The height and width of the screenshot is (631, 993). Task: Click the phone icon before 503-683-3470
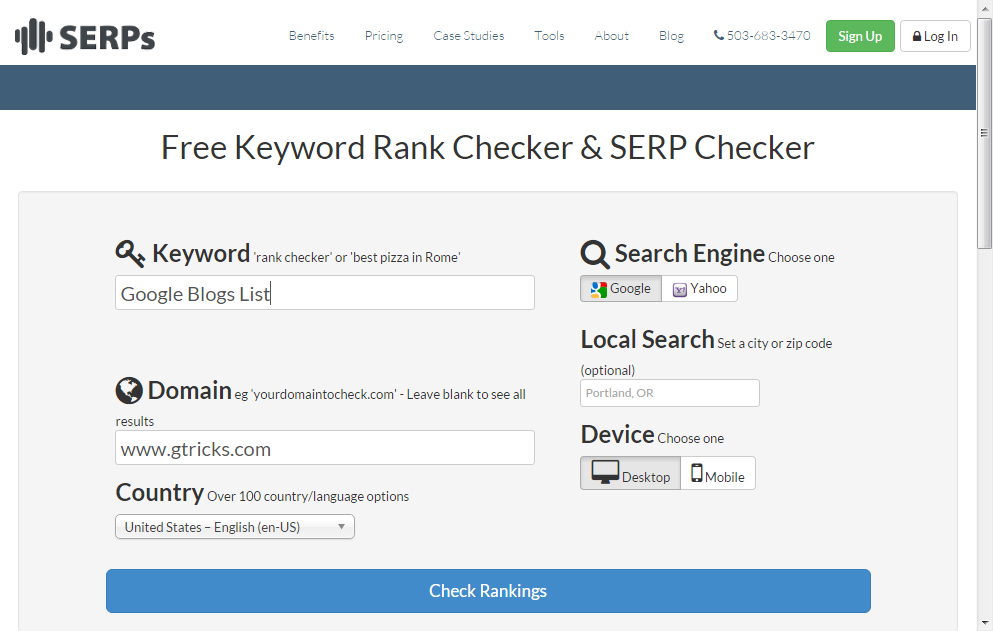(719, 35)
